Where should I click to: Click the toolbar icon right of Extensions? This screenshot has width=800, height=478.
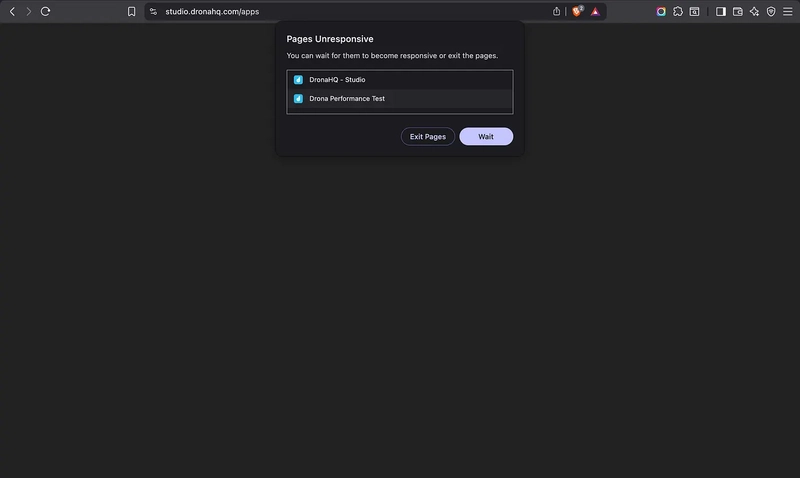click(694, 11)
